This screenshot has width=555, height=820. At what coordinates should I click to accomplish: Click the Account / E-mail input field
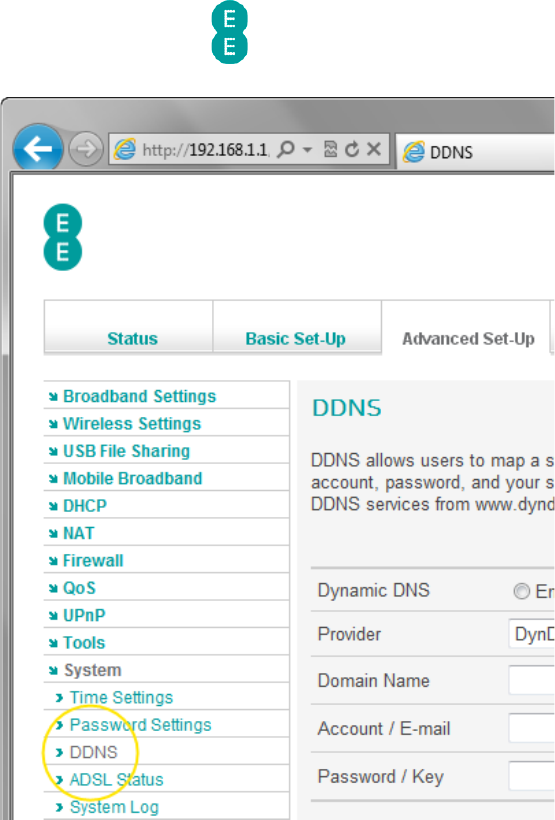(531, 727)
